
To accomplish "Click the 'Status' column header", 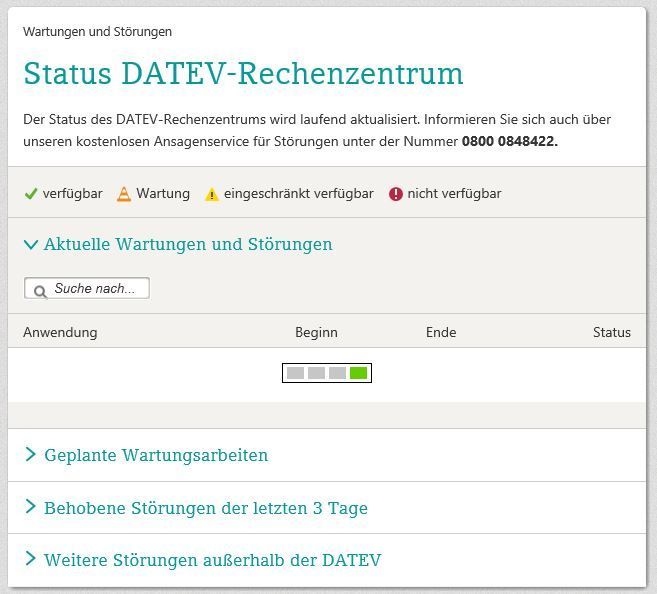I will pos(611,332).
